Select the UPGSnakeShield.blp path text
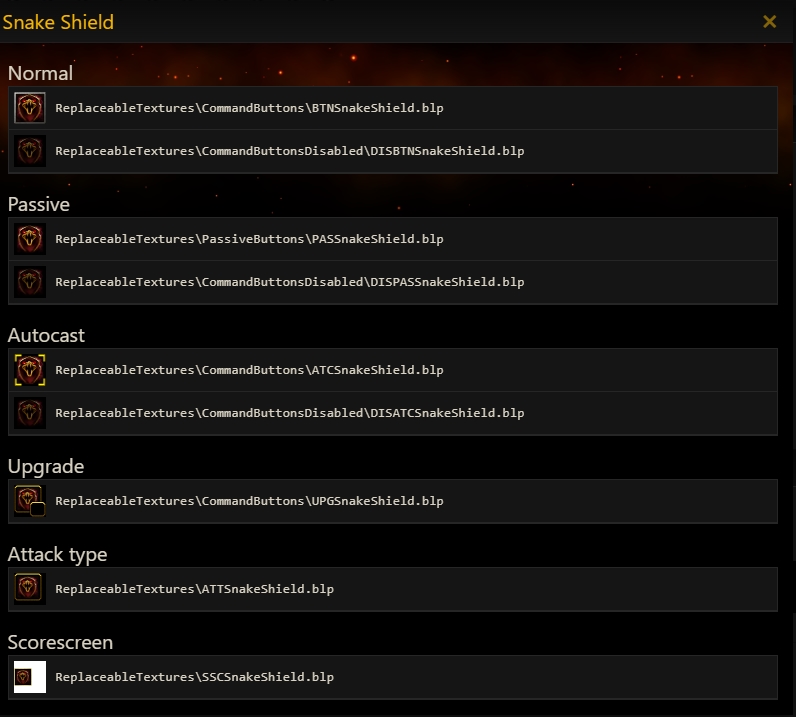 pos(249,502)
